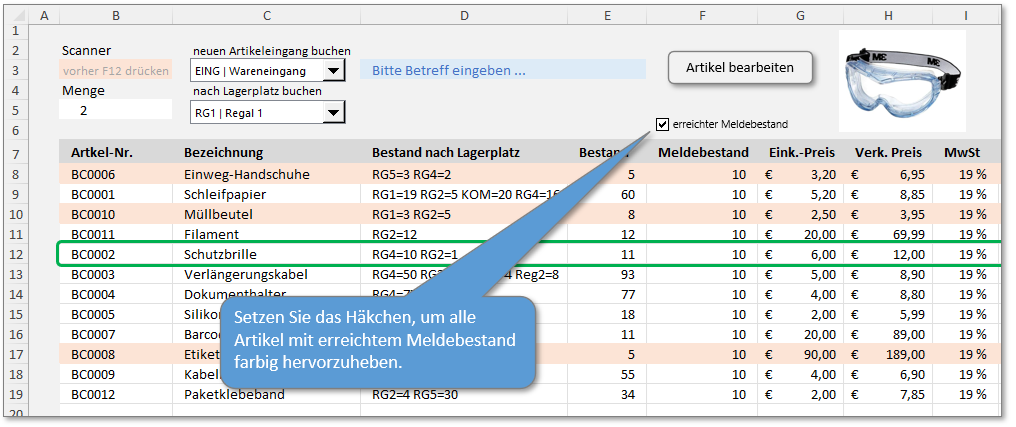Click the Verlängerungskabel cell
Screen dimensions: 1016x427
(x=266, y=275)
